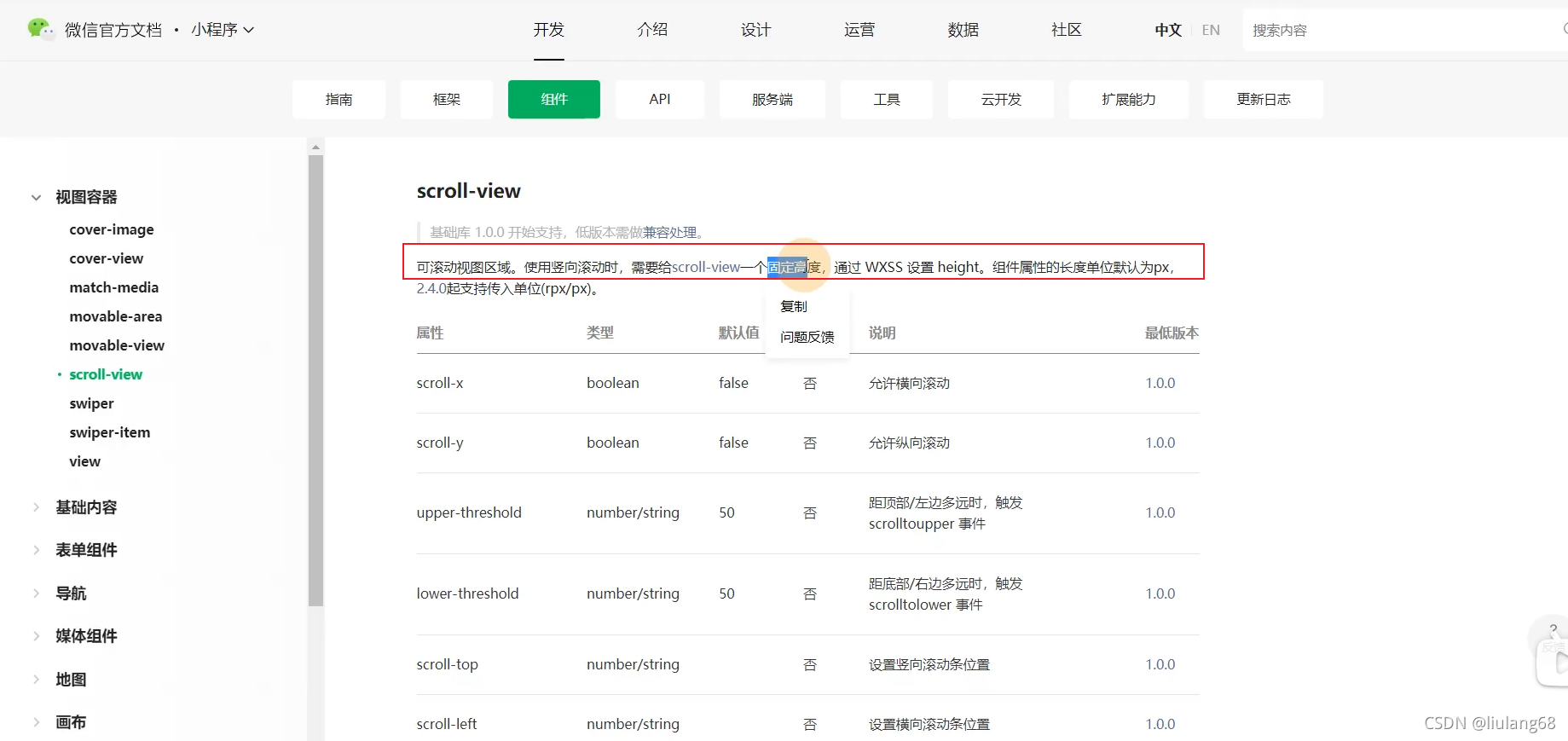This screenshot has height=741, width=1568.
Task: Click the WeChat logo icon
Action: pyautogui.click(x=39, y=28)
